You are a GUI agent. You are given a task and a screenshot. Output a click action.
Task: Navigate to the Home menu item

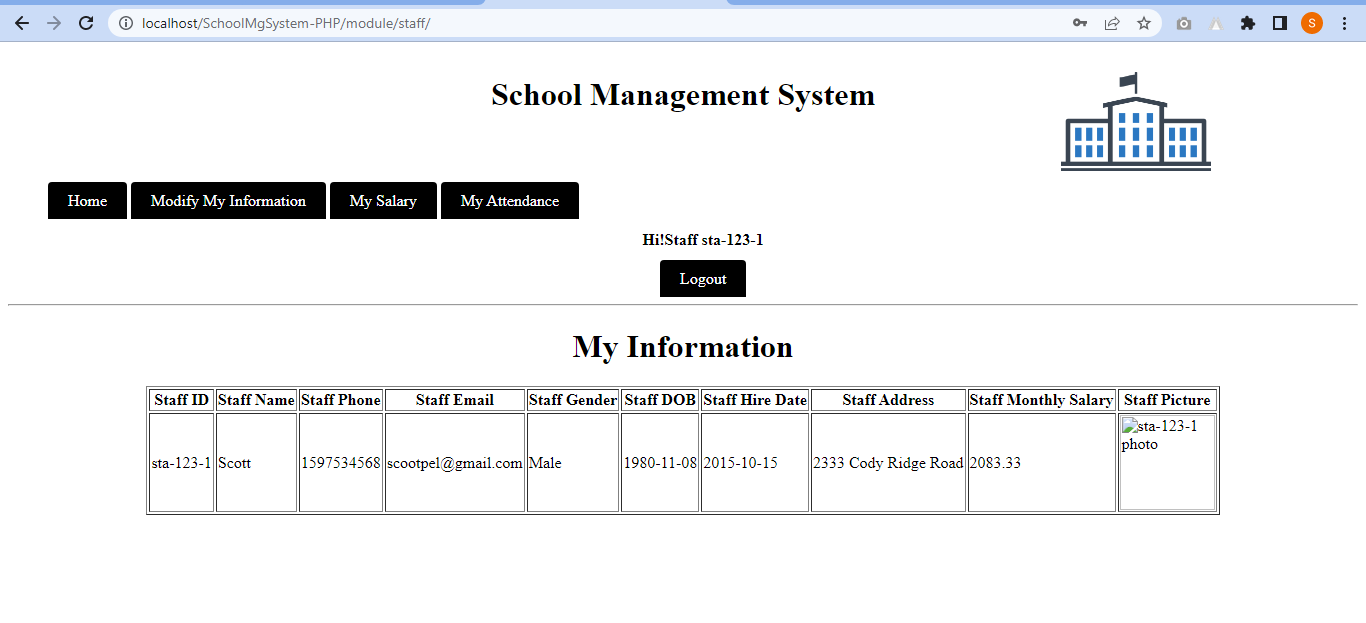tap(87, 200)
